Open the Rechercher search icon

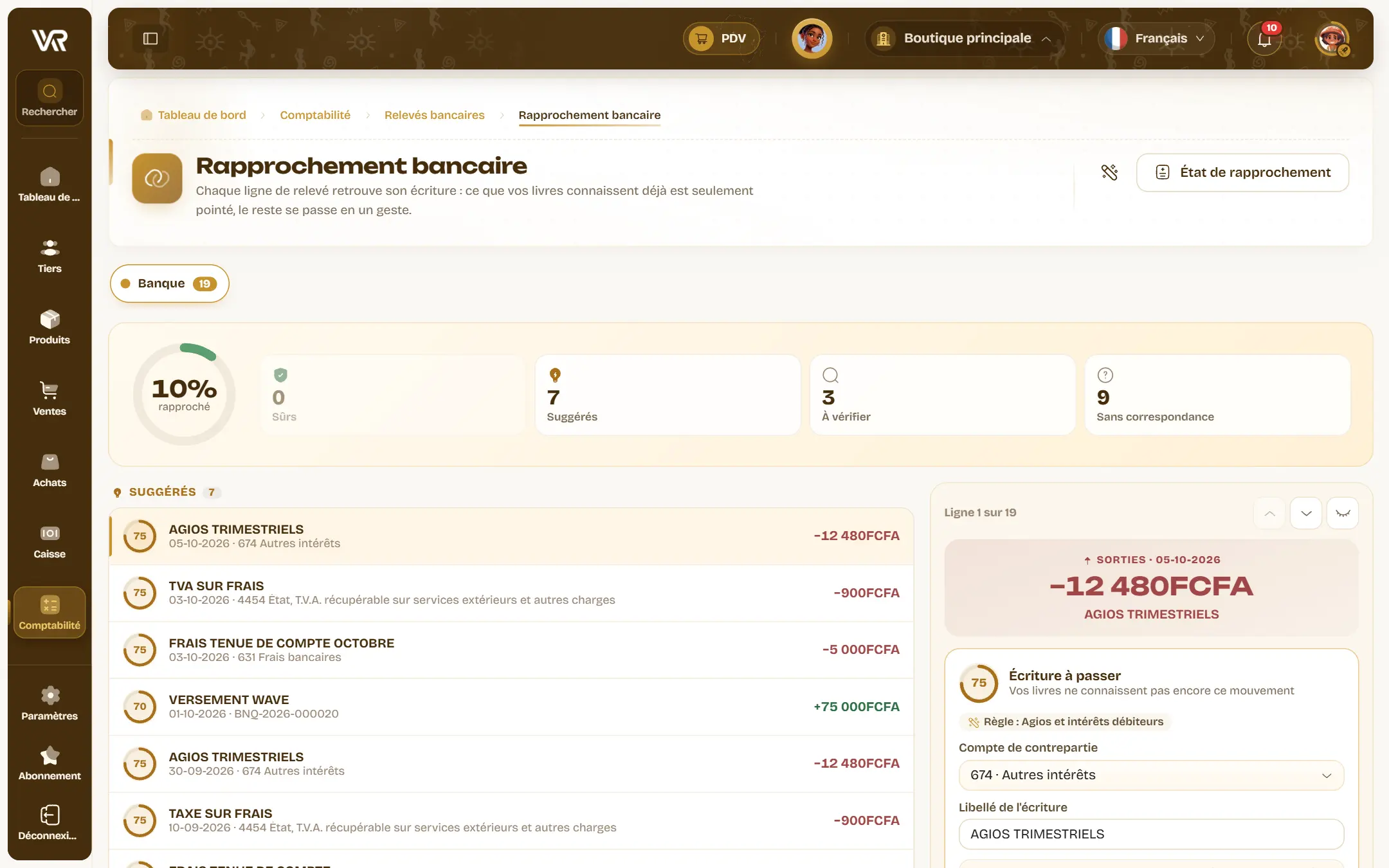click(50, 98)
